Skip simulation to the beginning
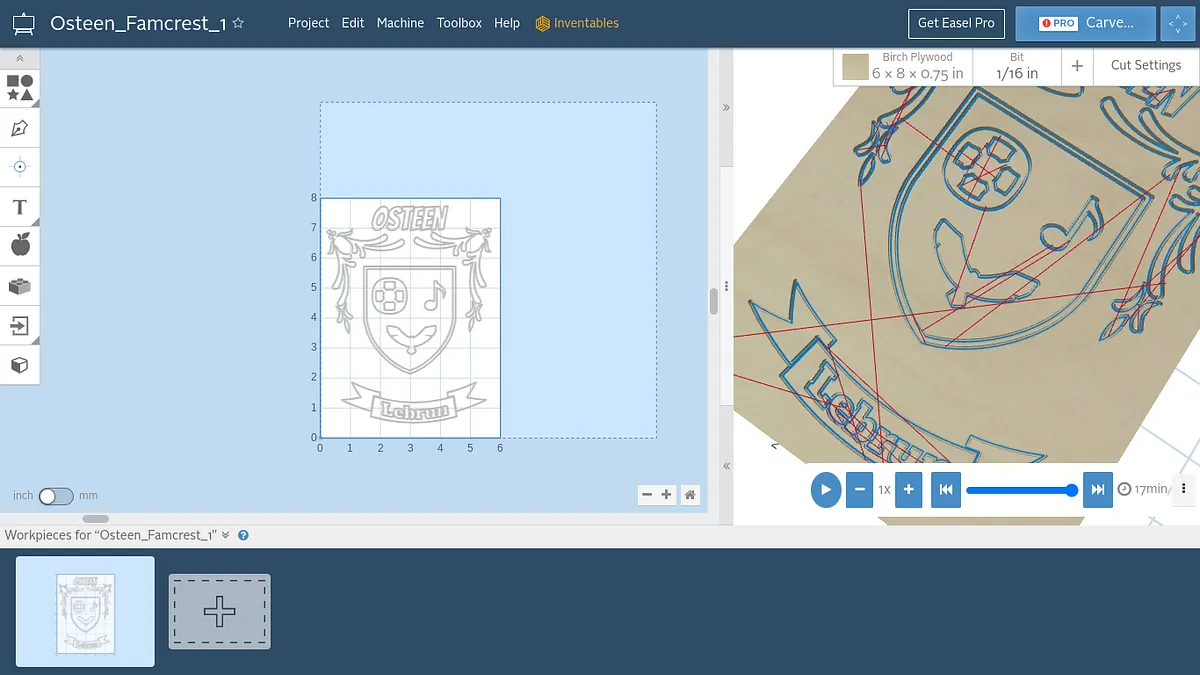The image size is (1200, 675). (946, 490)
